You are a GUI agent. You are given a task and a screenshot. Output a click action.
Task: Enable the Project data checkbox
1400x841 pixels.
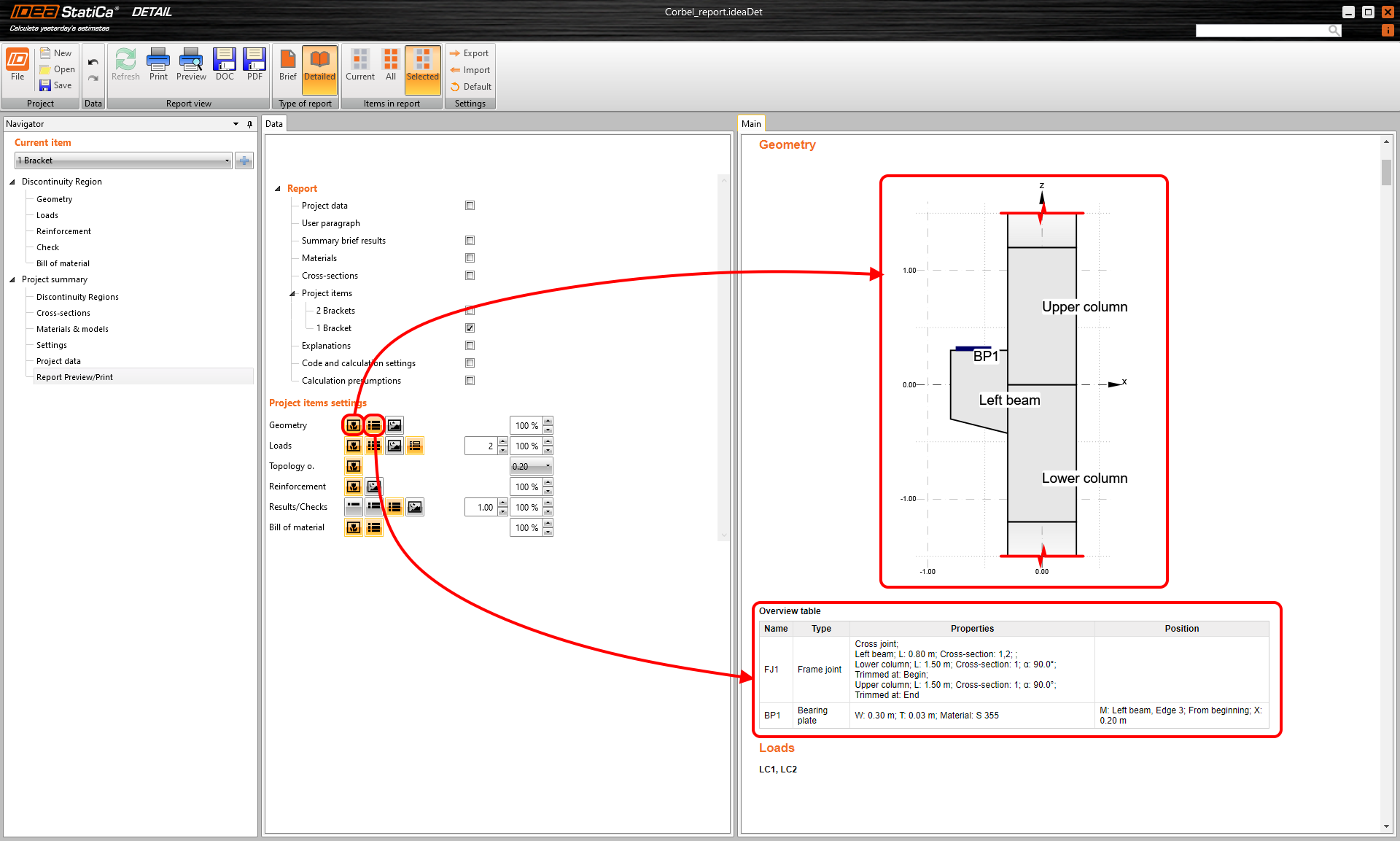(470, 206)
